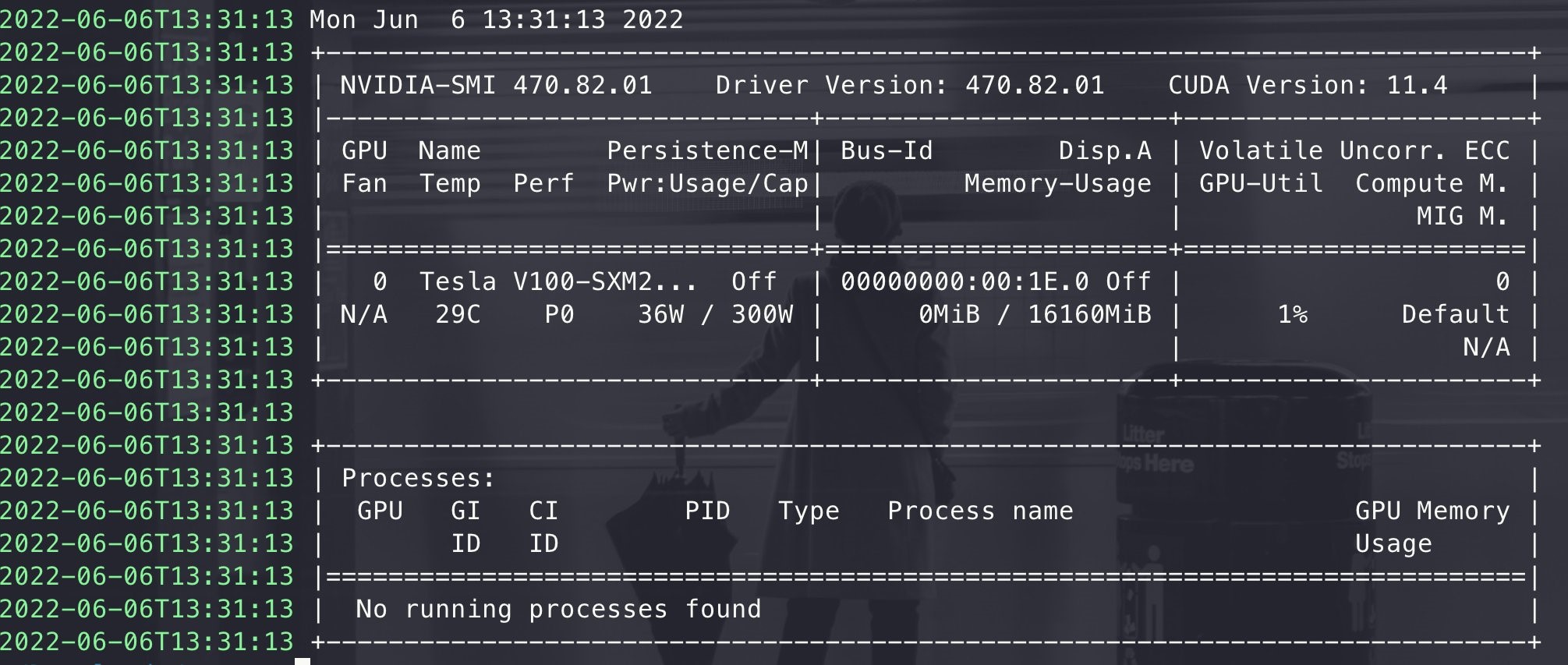The height and width of the screenshot is (665, 1568).
Task: Click the Tesla V100-SXM2 GPU name
Action: coord(558,281)
